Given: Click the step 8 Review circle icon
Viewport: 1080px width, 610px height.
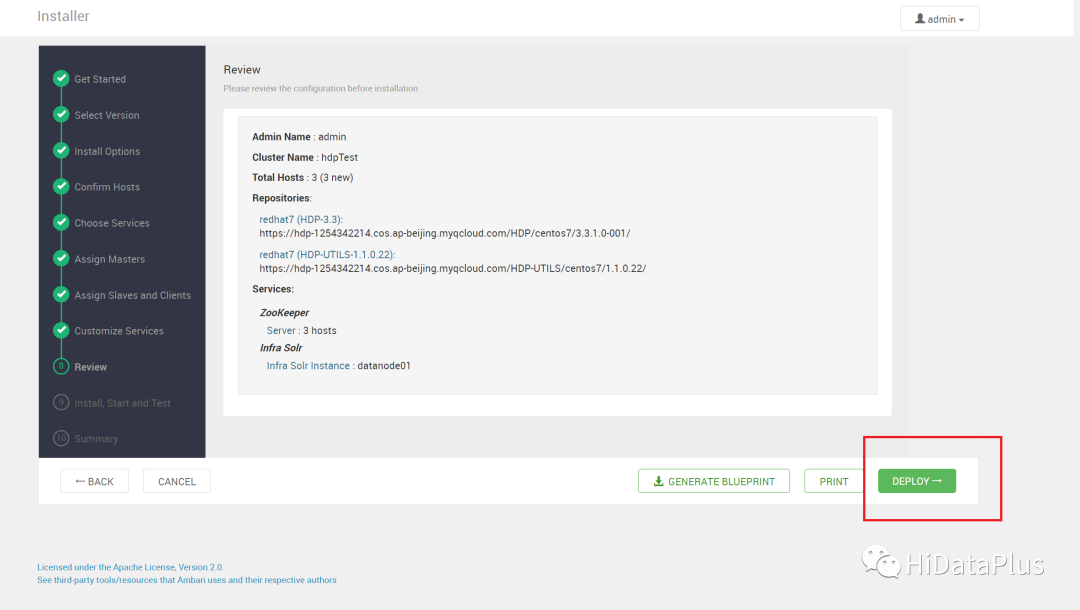Looking at the screenshot, I should click(x=61, y=366).
